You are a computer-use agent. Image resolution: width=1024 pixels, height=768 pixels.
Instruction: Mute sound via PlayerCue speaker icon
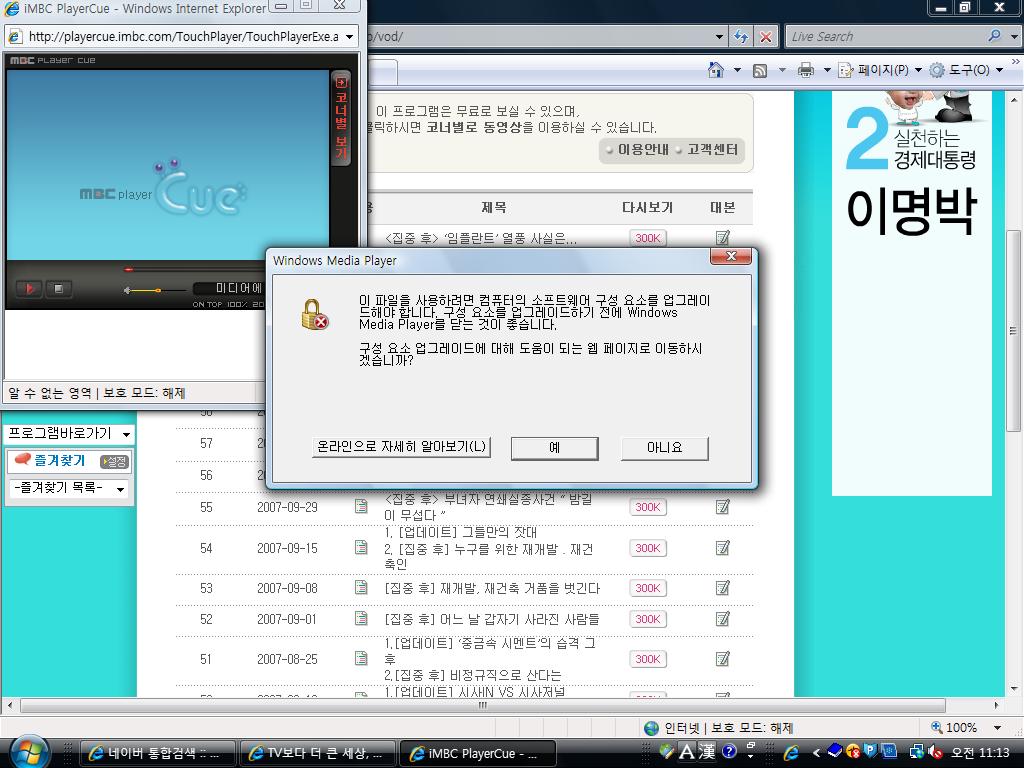pos(127,290)
